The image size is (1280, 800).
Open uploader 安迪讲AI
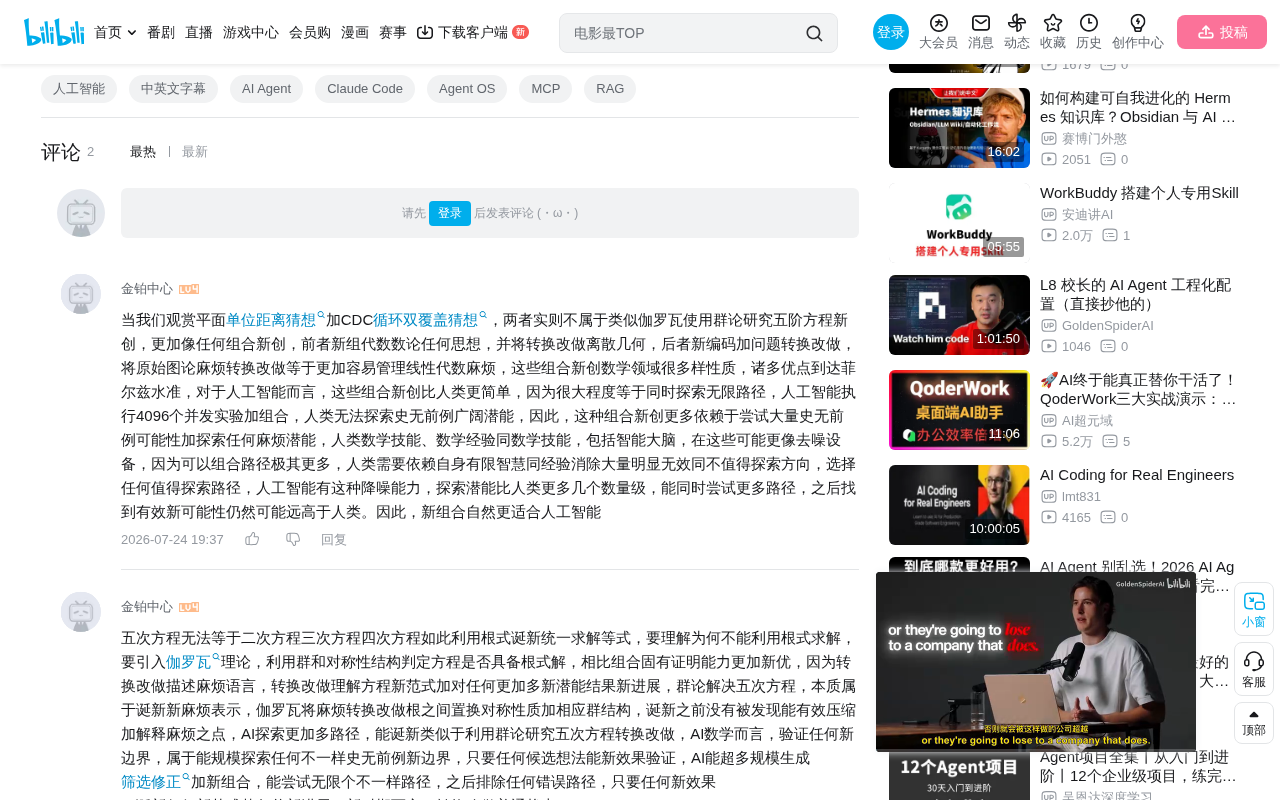(1087, 215)
